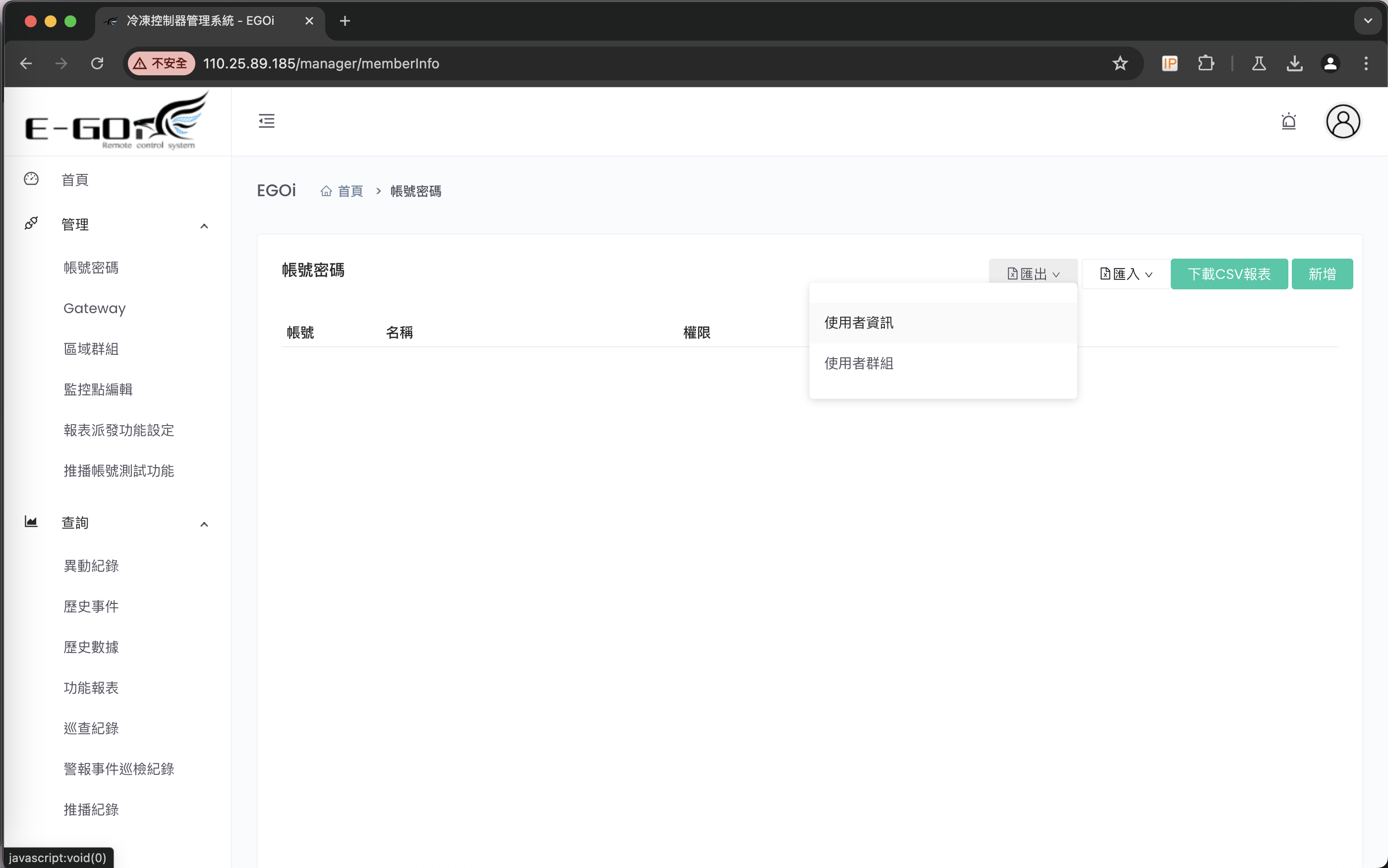Open Chrome Labs flask icon
Image resolution: width=1388 pixels, height=868 pixels.
point(1259,63)
